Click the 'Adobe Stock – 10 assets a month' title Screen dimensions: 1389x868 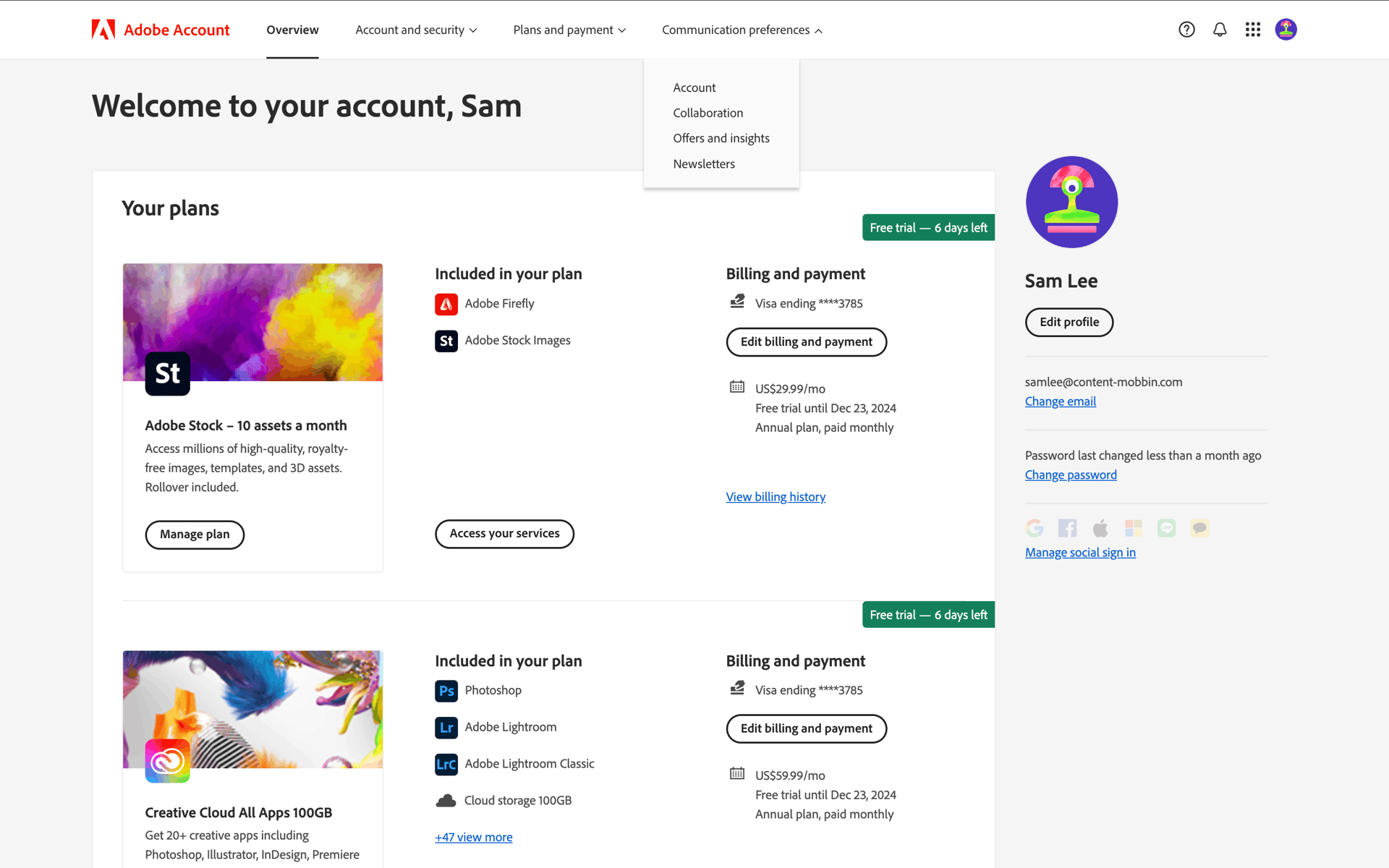coord(246,426)
